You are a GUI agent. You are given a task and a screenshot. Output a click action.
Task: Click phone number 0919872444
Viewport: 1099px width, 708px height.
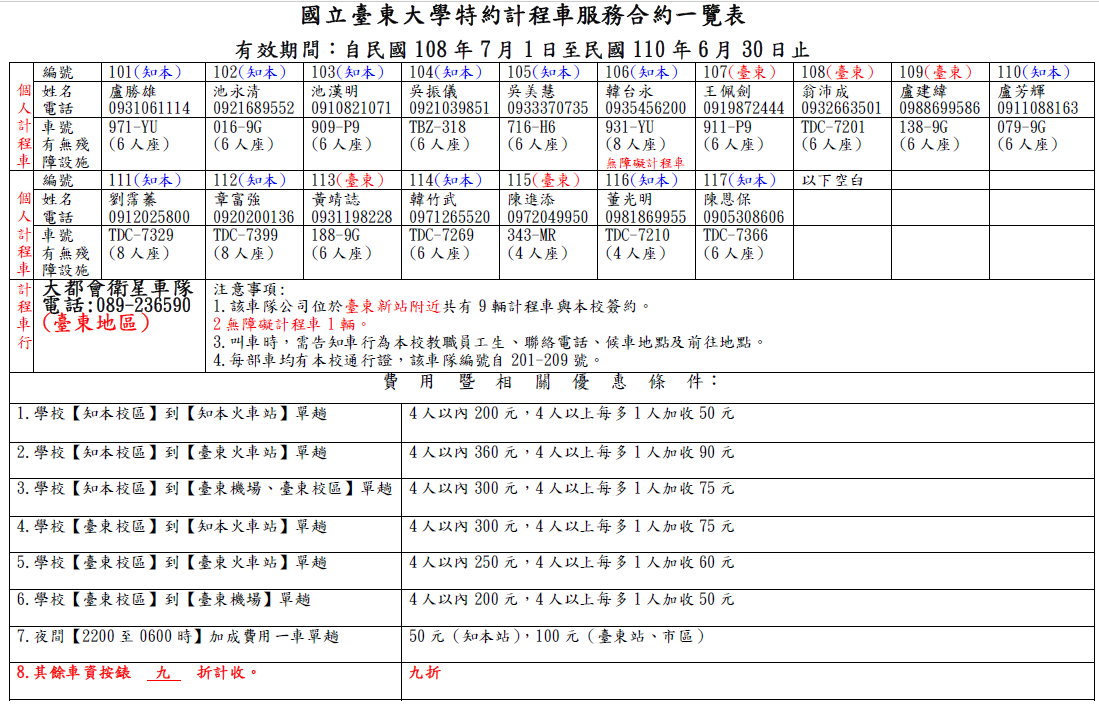744,109
